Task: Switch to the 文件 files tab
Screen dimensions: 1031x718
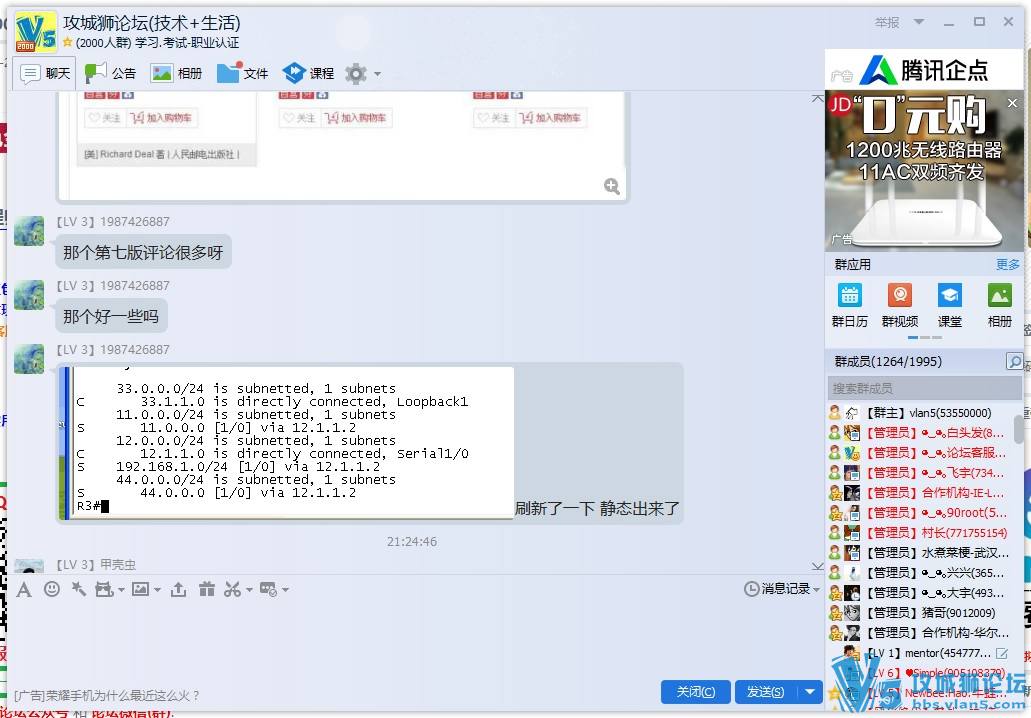Action: click(x=243, y=73)
